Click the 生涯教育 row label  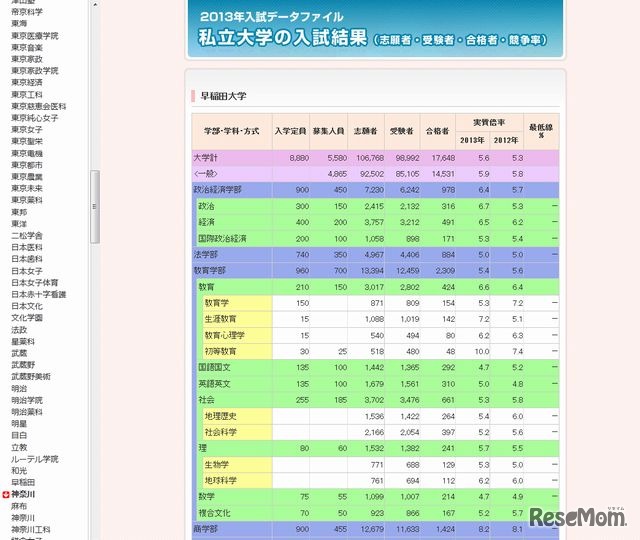click(220, 319)
